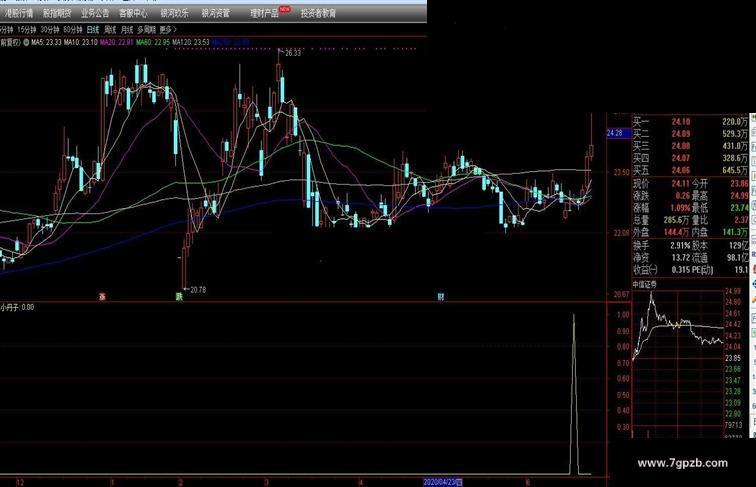This screenshot has height=487, width=756.
Task: Click the MA10: 23.10 indicator label
Action: tap(81, 42)
